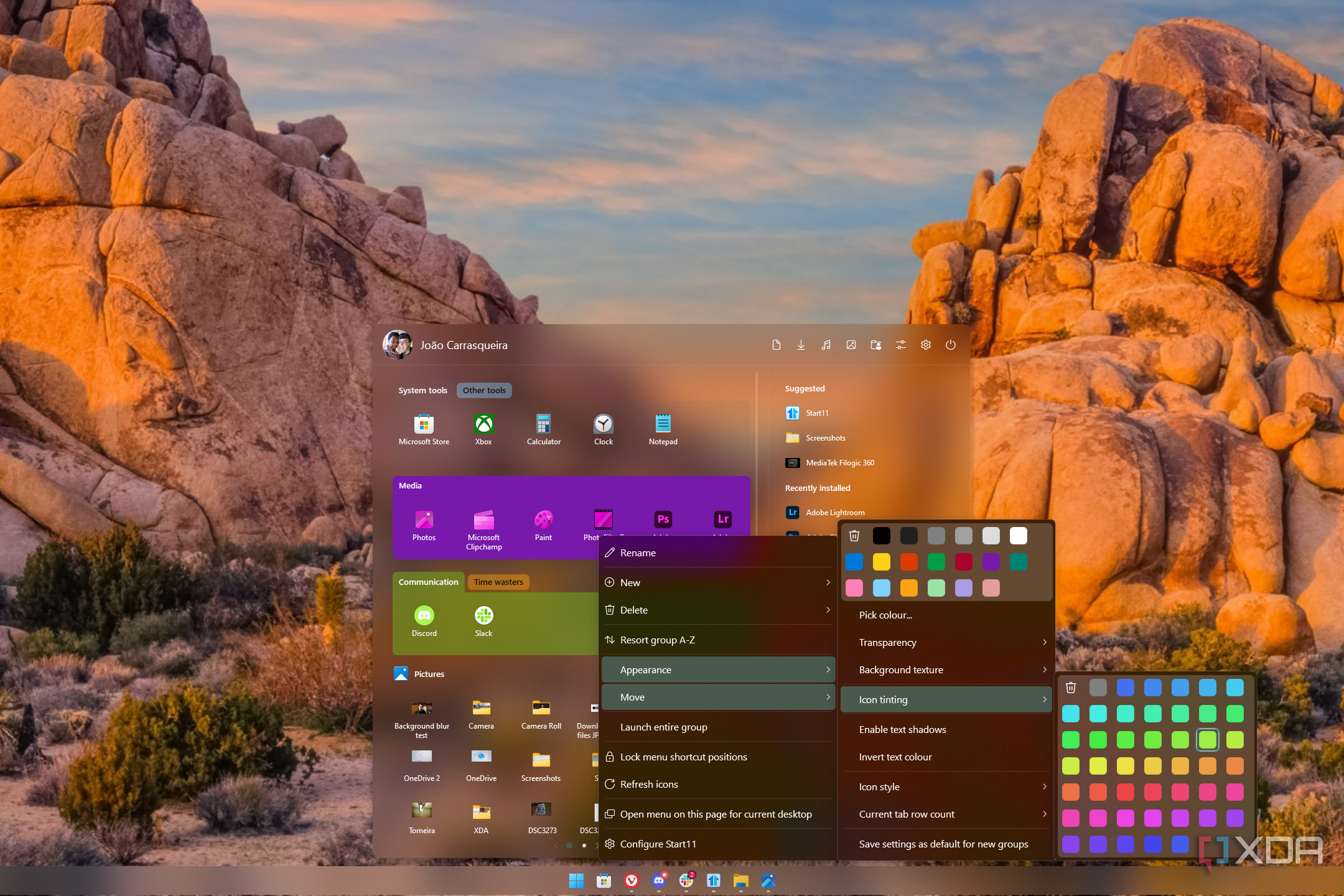
Task: Select Rename in context menu
Action: [x=718, y=553]
